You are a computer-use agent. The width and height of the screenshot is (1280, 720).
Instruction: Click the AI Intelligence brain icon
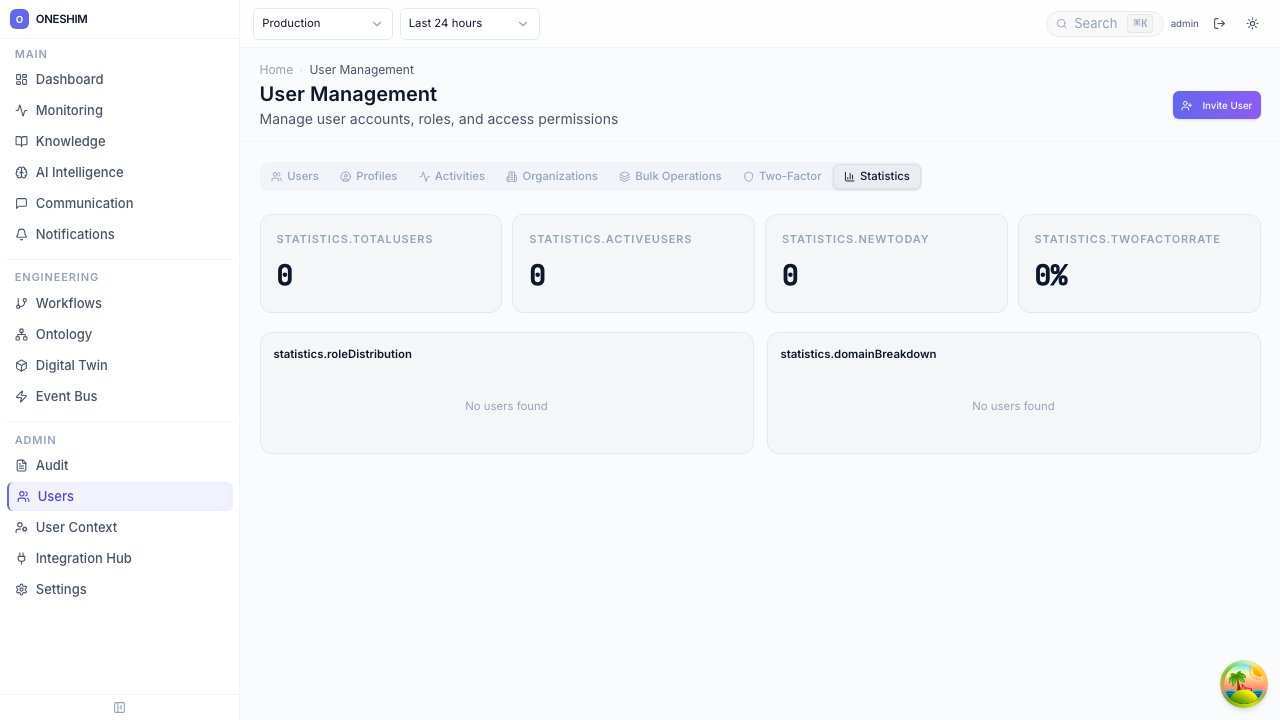click(21, 172)
